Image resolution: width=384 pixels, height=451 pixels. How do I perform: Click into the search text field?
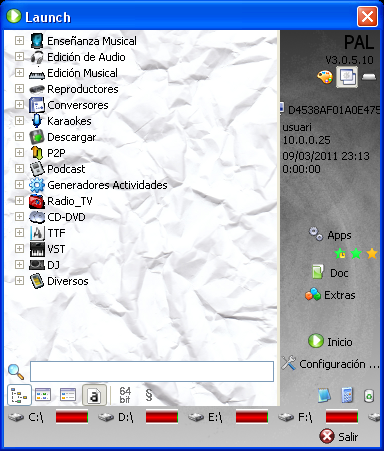pyautogui.click(x=152, y=371)
